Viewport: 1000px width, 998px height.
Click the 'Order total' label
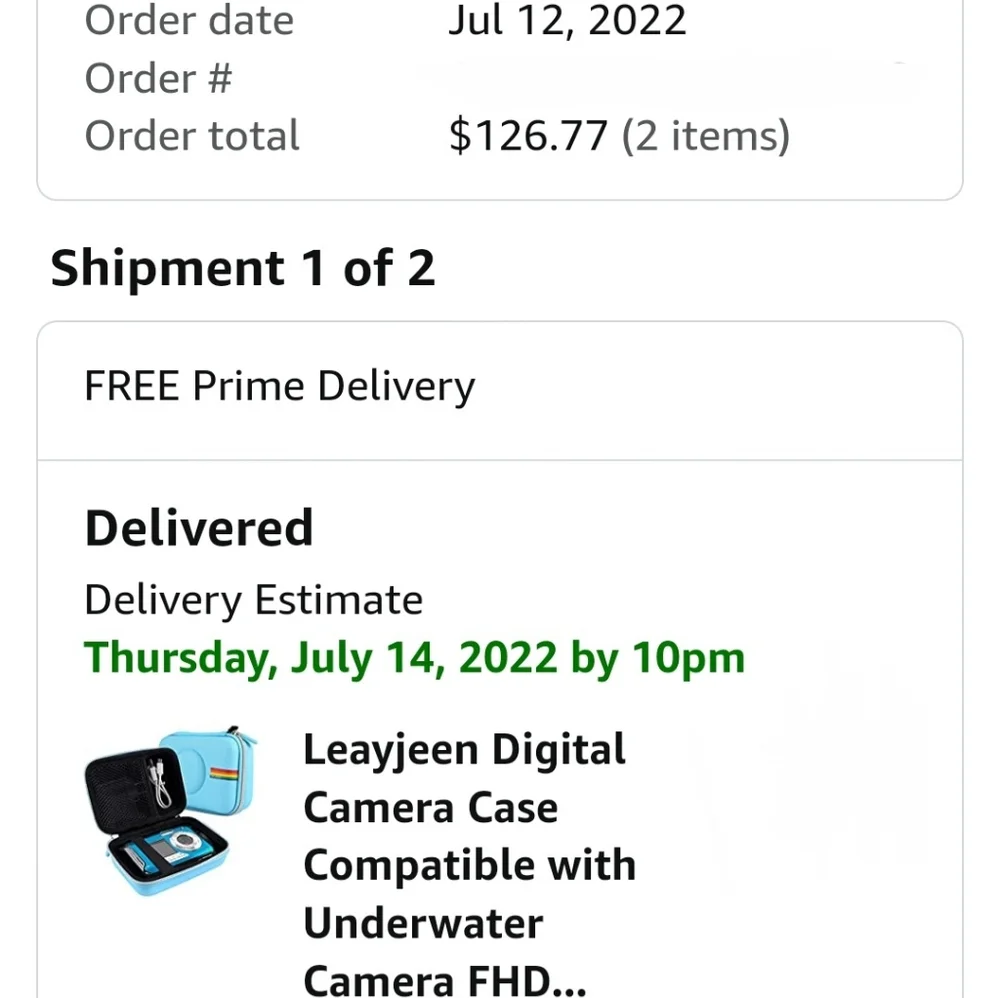[192, 136]
